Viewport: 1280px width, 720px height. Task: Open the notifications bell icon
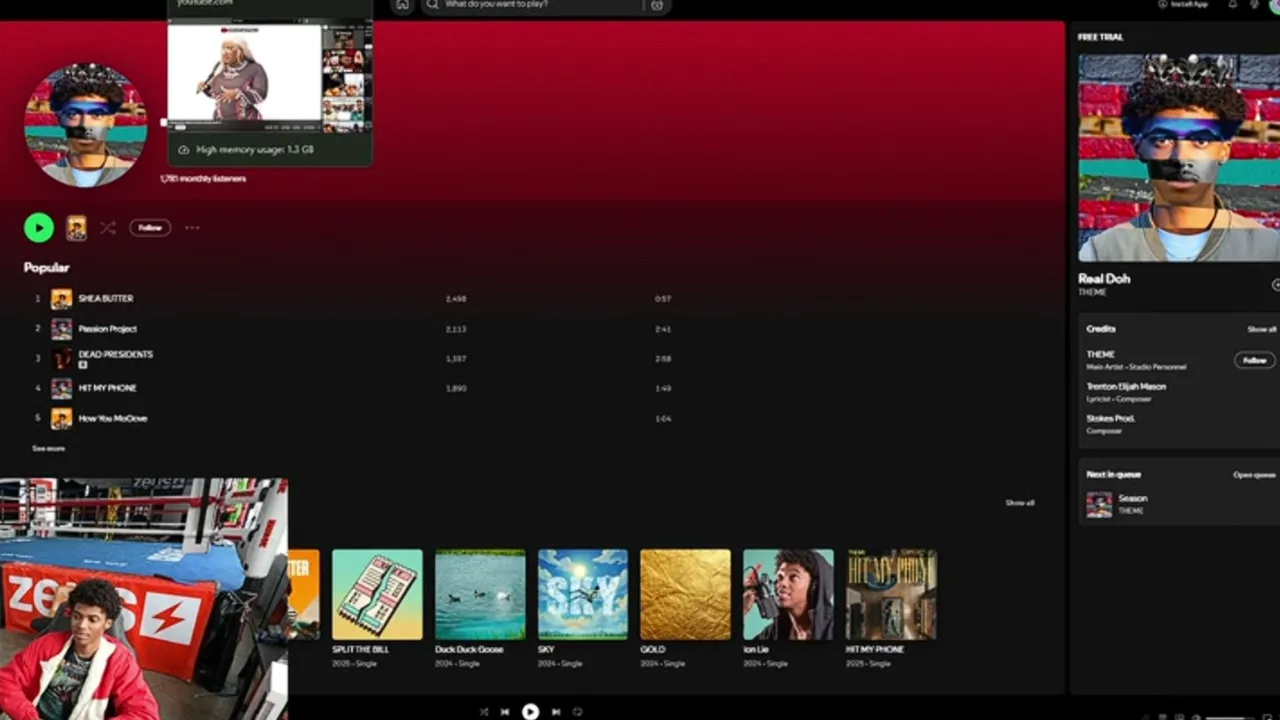(1232, 4)
